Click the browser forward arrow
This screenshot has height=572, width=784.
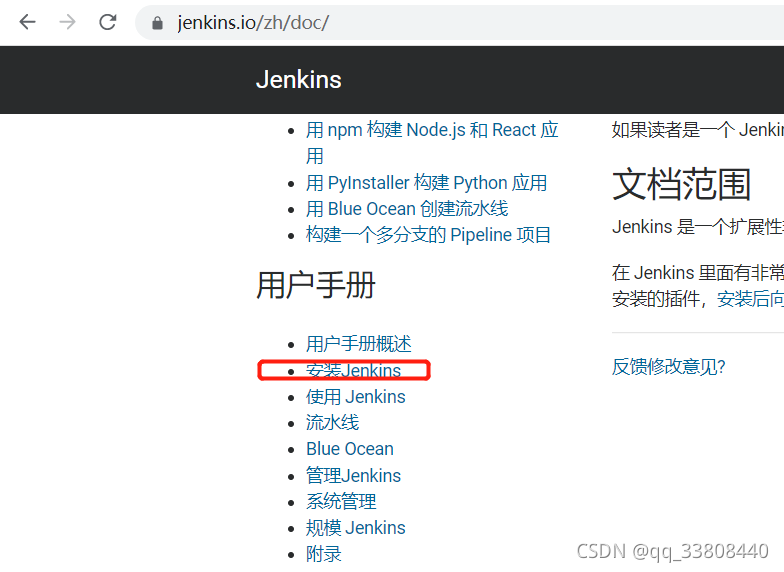coord(68,22)
